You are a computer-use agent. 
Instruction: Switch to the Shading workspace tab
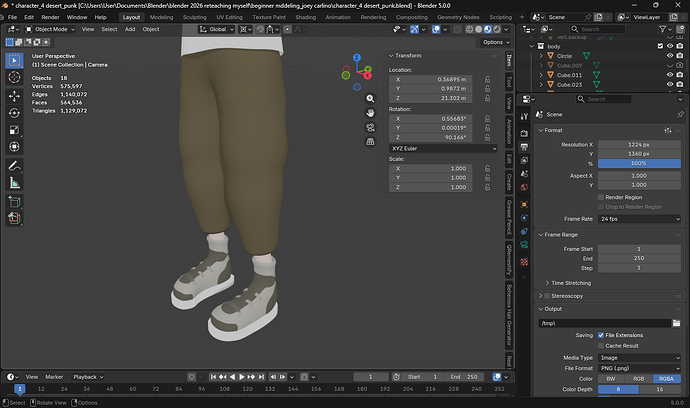(305, 17)
